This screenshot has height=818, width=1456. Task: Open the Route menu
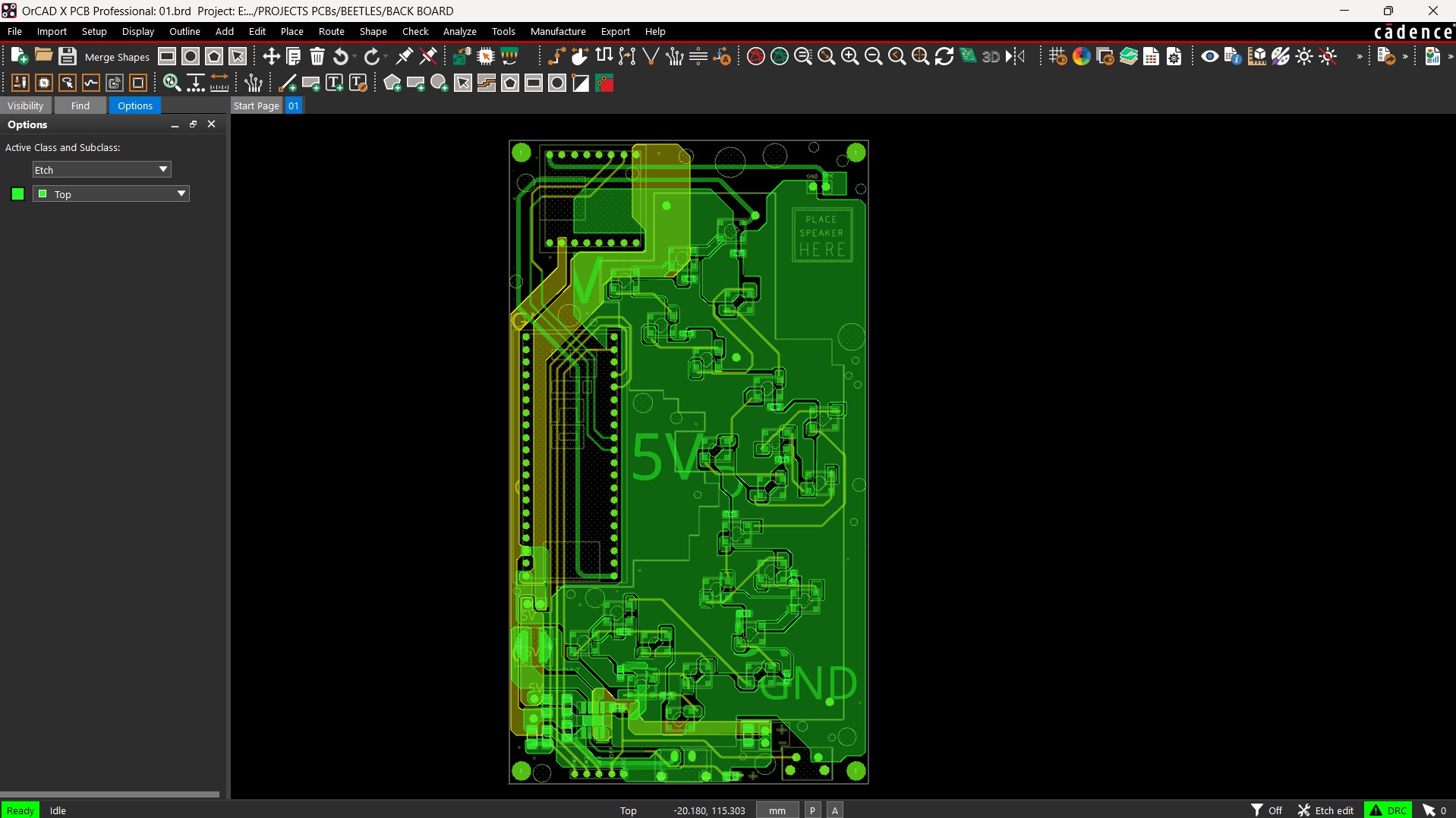[331, 31]
